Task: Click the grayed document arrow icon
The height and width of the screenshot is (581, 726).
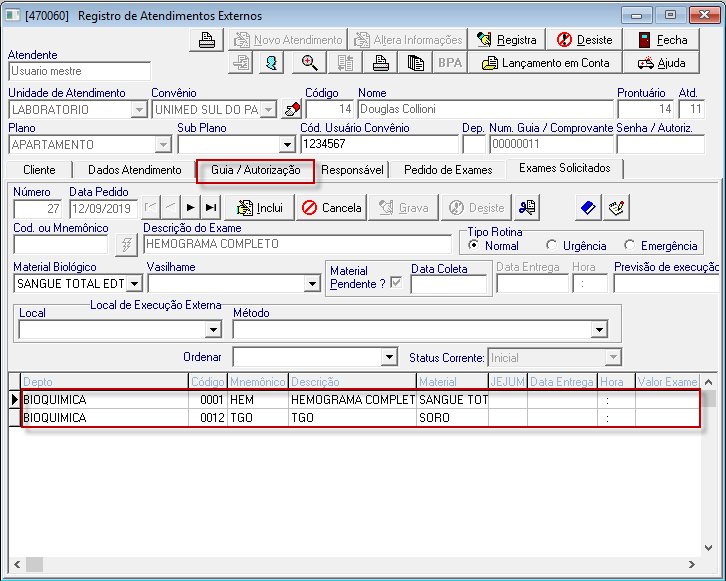Action: pyautogui.click(x=241, y=62)
